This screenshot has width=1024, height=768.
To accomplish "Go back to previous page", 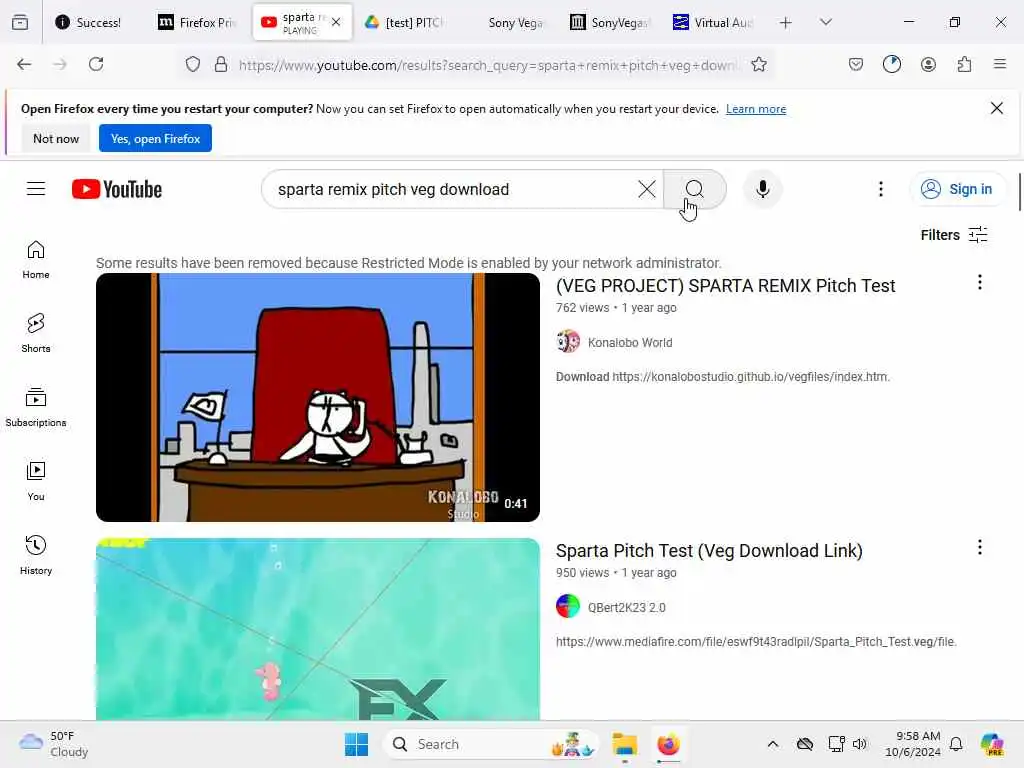I will pyautogui.click(x=24, y=64).
